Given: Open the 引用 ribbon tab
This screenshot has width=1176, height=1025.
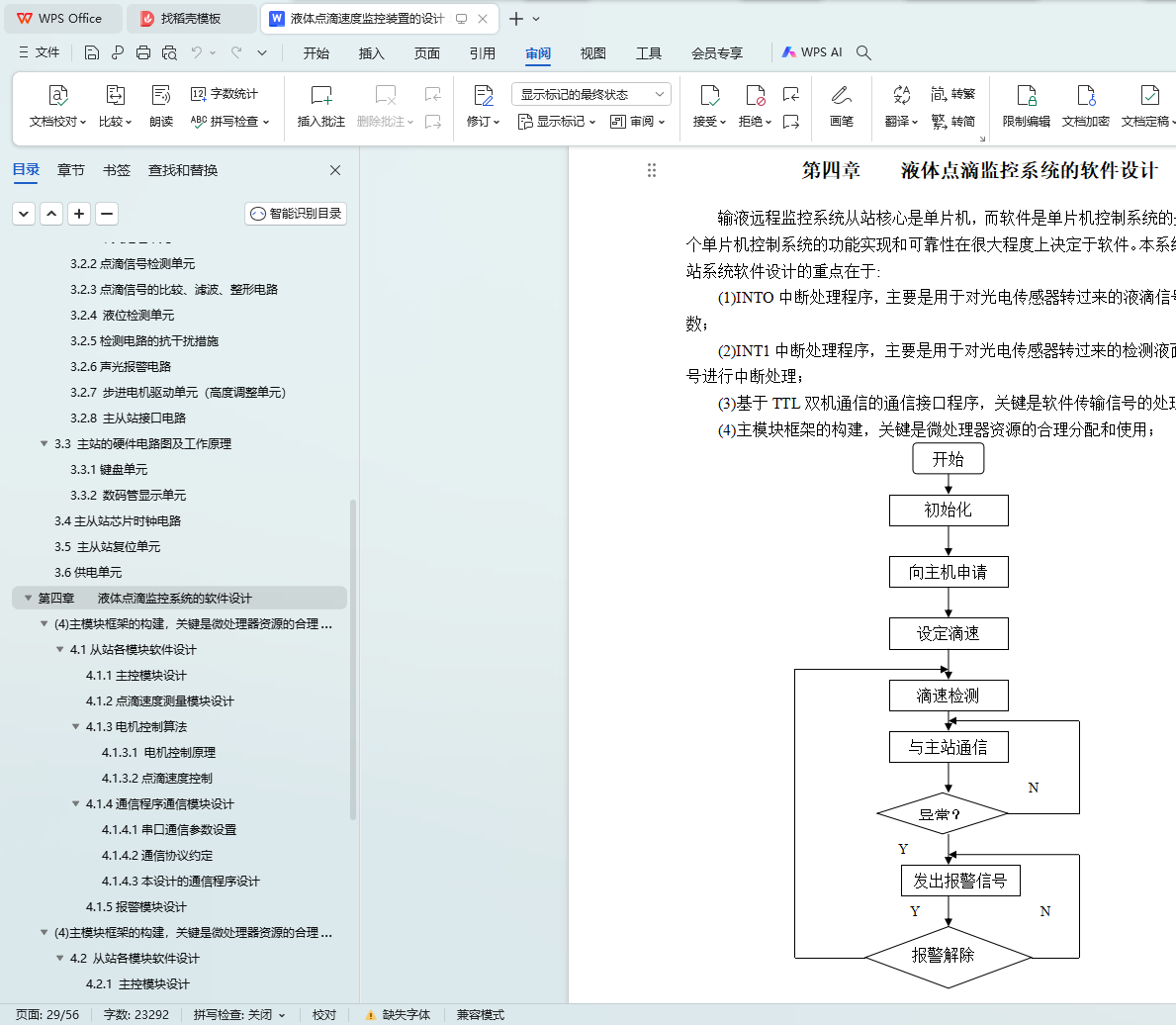Looking at the screenshot, I should [483, 52].
